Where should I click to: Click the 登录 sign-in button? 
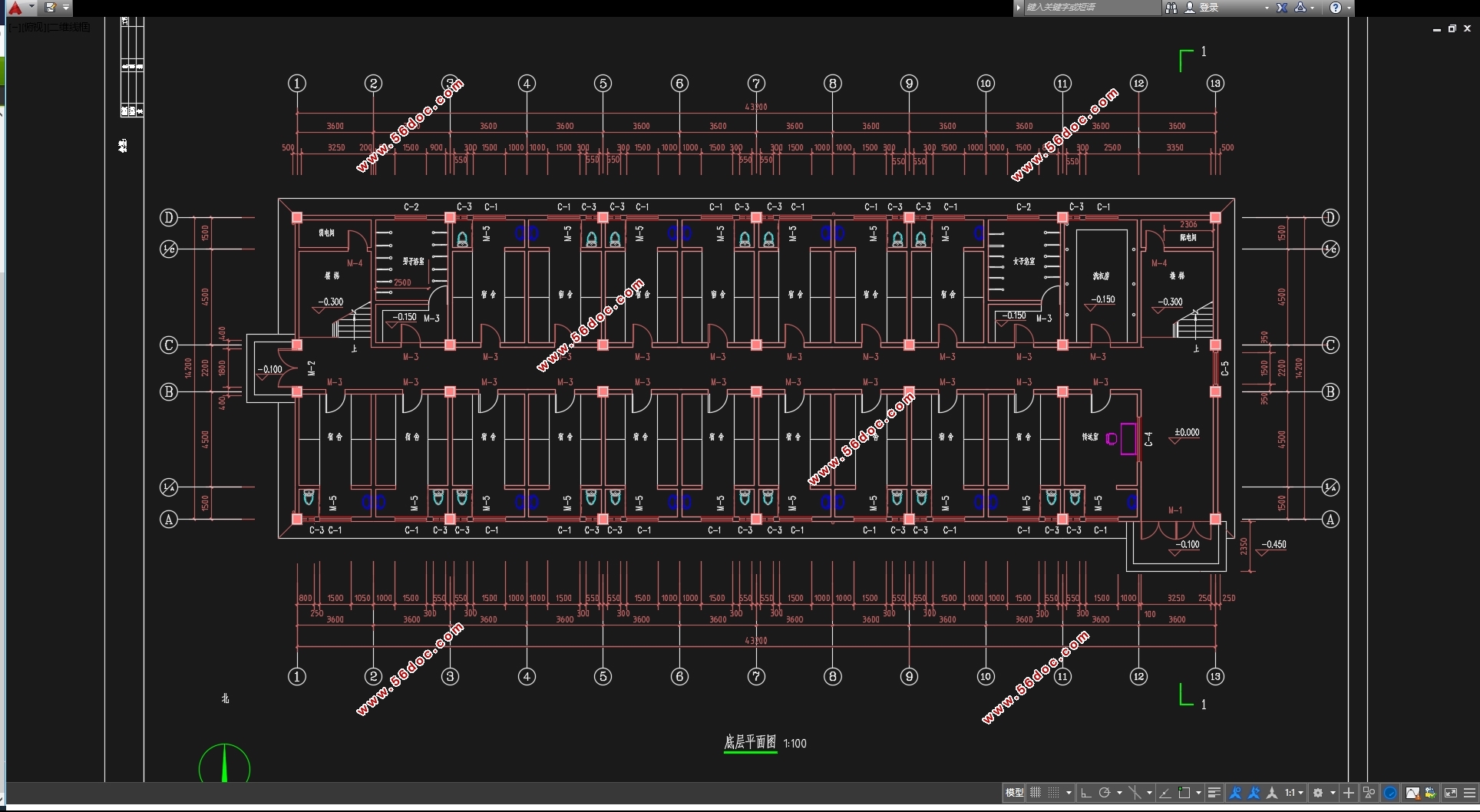tap(1201, 8)
